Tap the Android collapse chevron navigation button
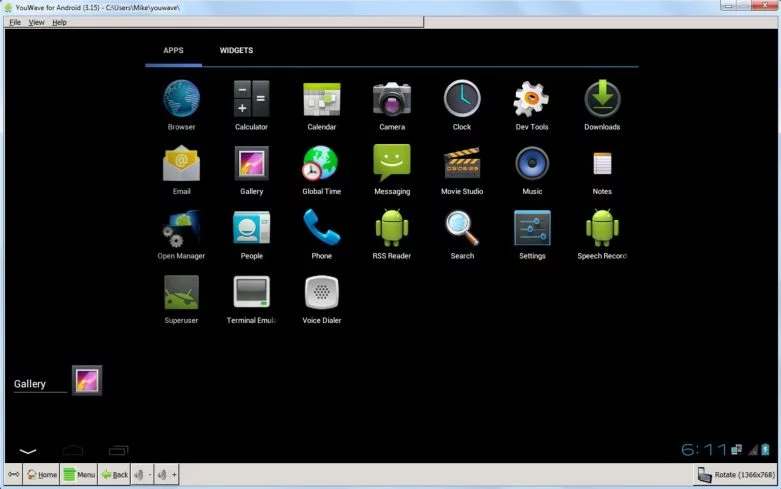Image resolution: width=781 pixels, height=489 pixels. pos(28,451)
